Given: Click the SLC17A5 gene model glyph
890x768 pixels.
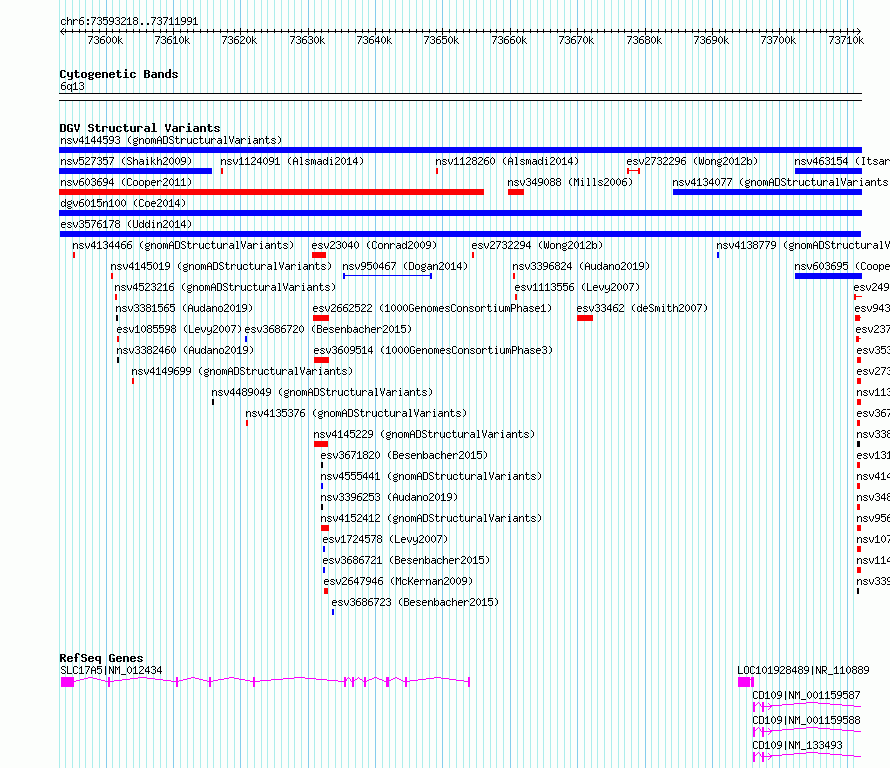Looking at the screenshot, I should coord(265,682).
